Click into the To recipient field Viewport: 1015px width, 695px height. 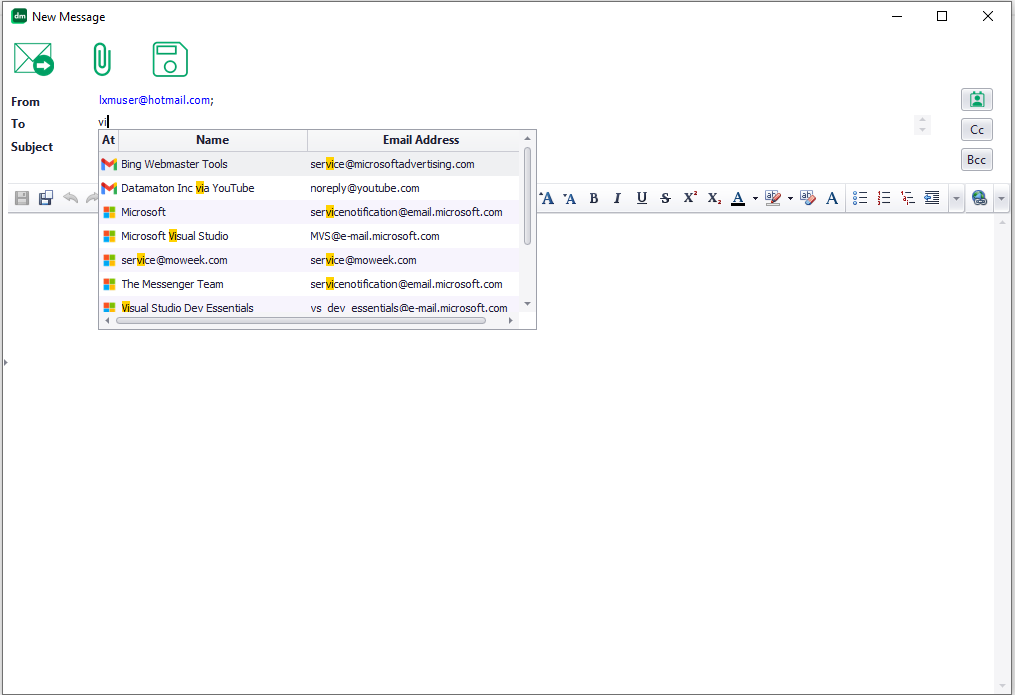click(505, 122)
